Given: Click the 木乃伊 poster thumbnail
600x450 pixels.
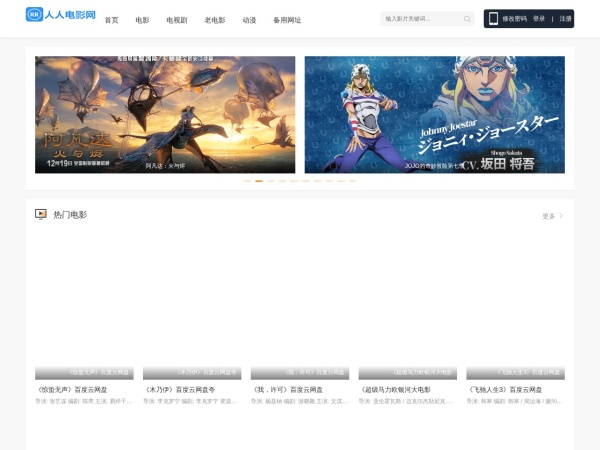Looking at the screenshot, I should coord(192,306).
